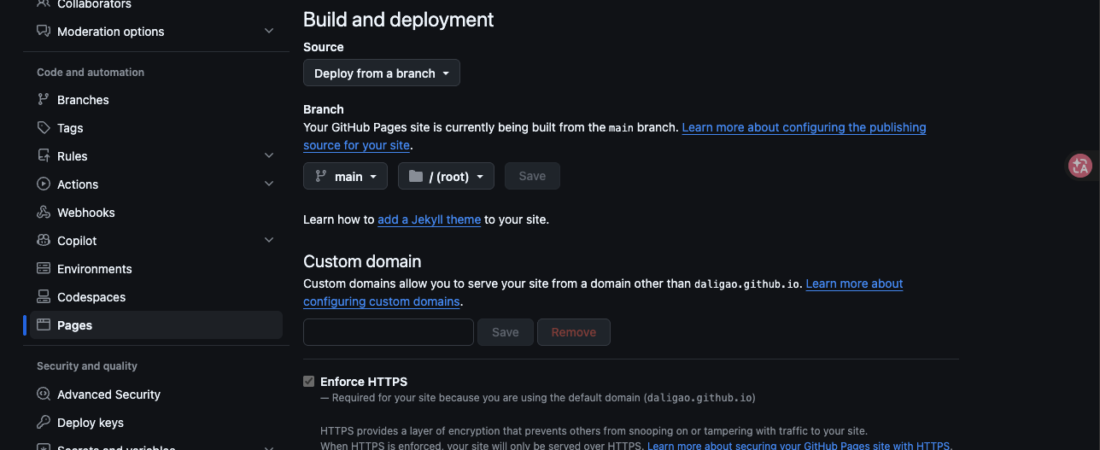Expand the Copilot section chevron
This screenshot has height=450, width=1100.
coord(269,240)
